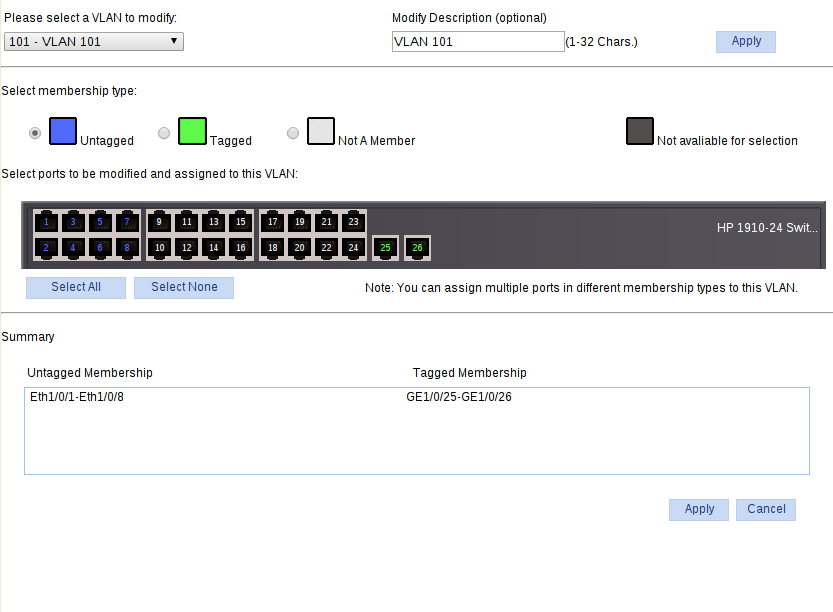Click the GE1/0/25-GE1/0/26 tagged summary entry
The width and height of the screenshot is (833, 612).
pos(459,397)
